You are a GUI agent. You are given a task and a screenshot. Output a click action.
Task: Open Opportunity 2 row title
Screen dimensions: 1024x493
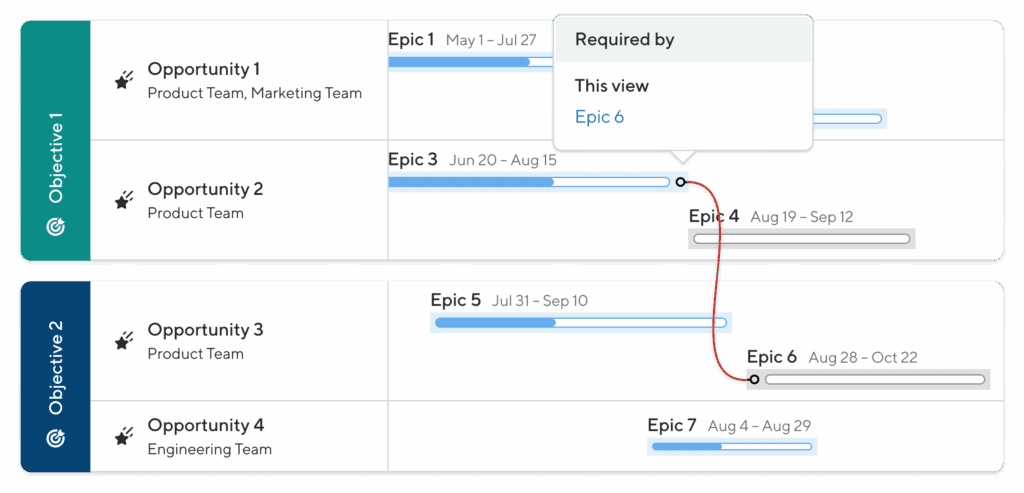pos(205,189)
